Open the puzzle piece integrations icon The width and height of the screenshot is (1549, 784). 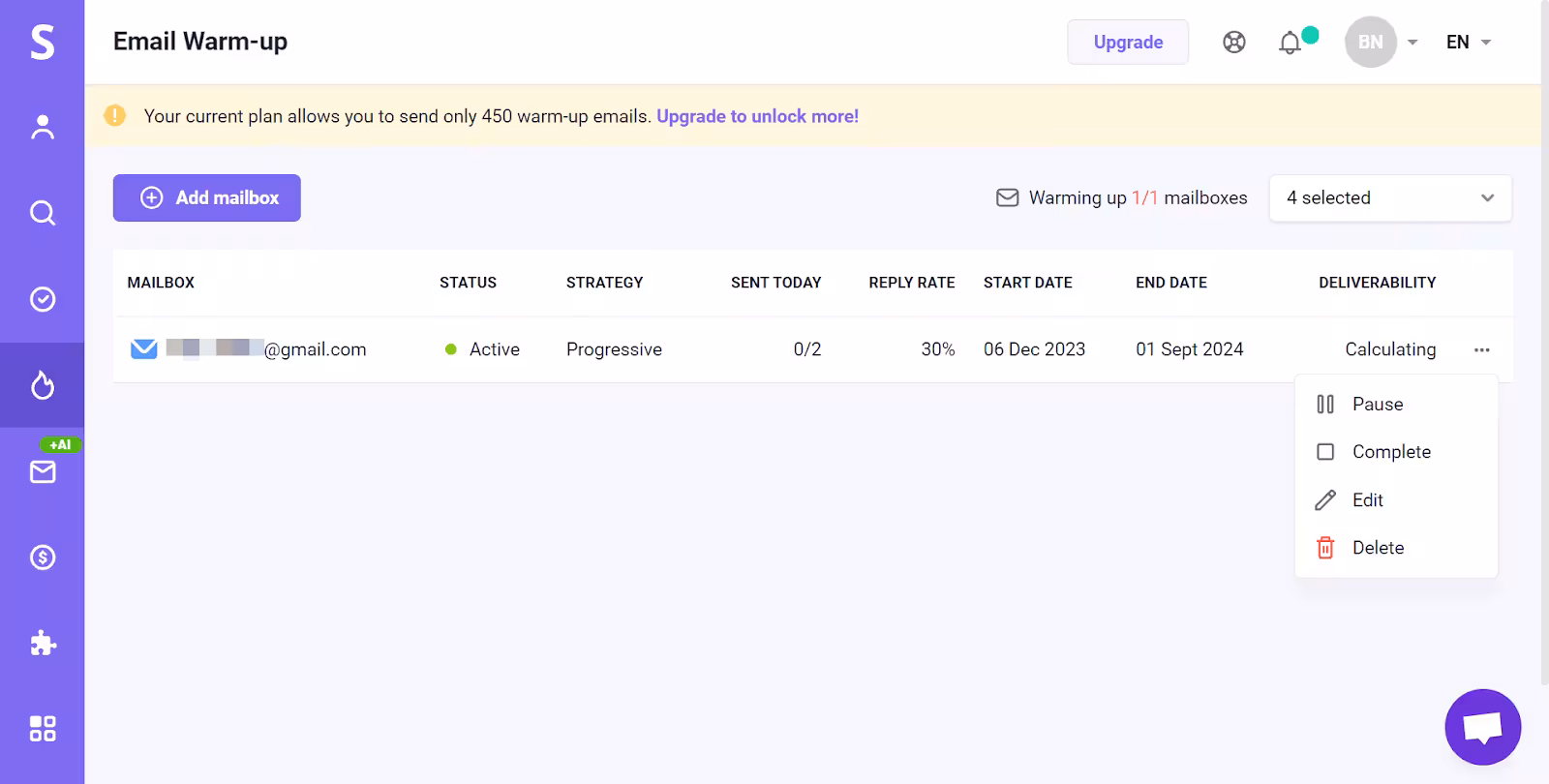click(x=42, y=643)
